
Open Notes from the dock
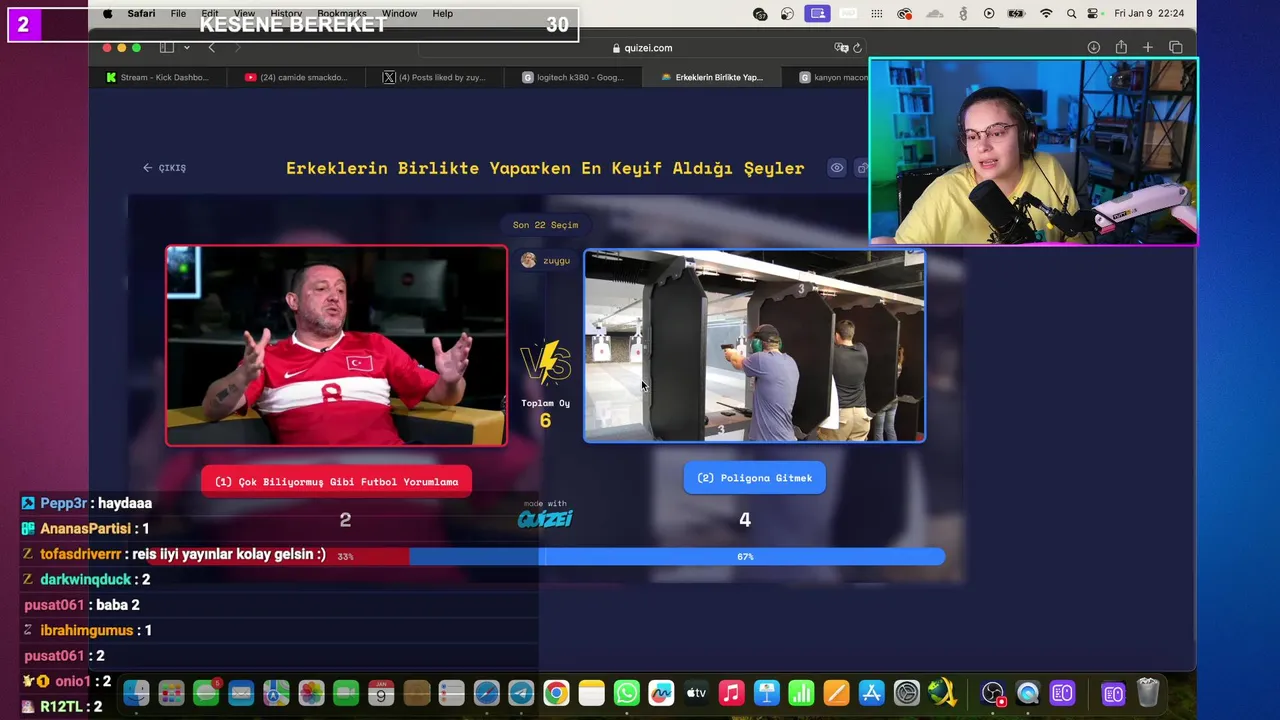coord(591,693)
